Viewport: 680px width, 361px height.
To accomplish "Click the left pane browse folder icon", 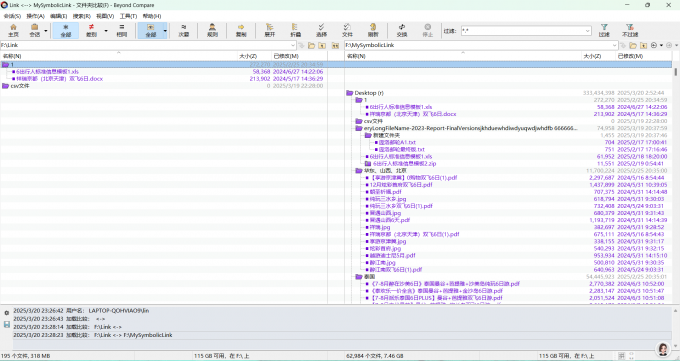I will (x=312, y=45).
